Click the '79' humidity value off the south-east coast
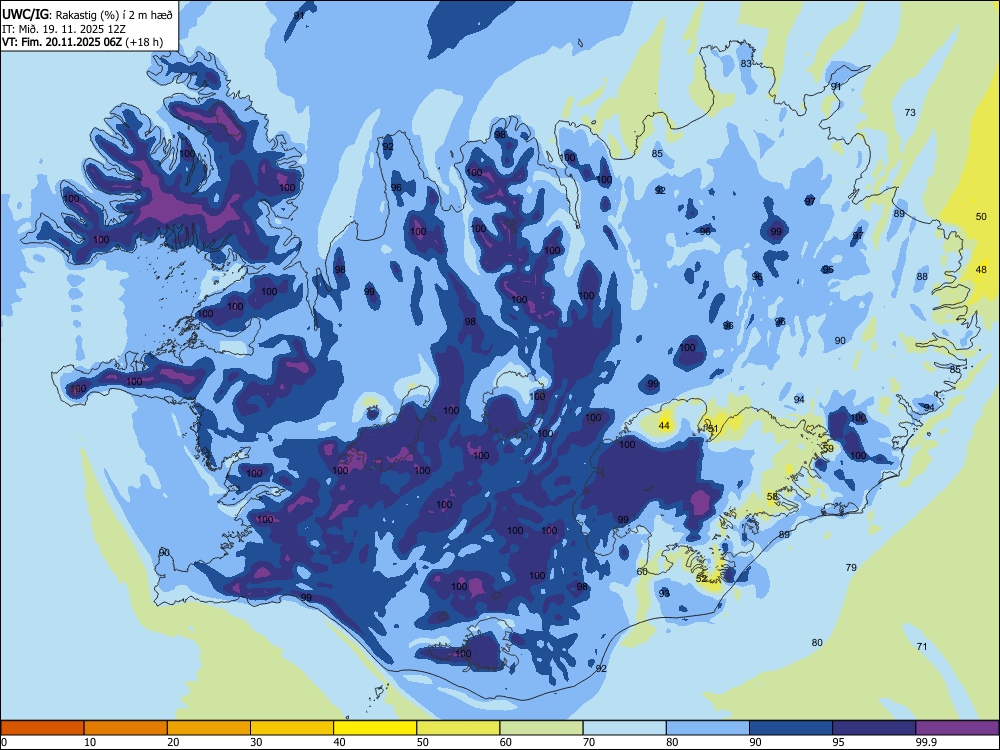1000x750 pixels. click(851, 567)
